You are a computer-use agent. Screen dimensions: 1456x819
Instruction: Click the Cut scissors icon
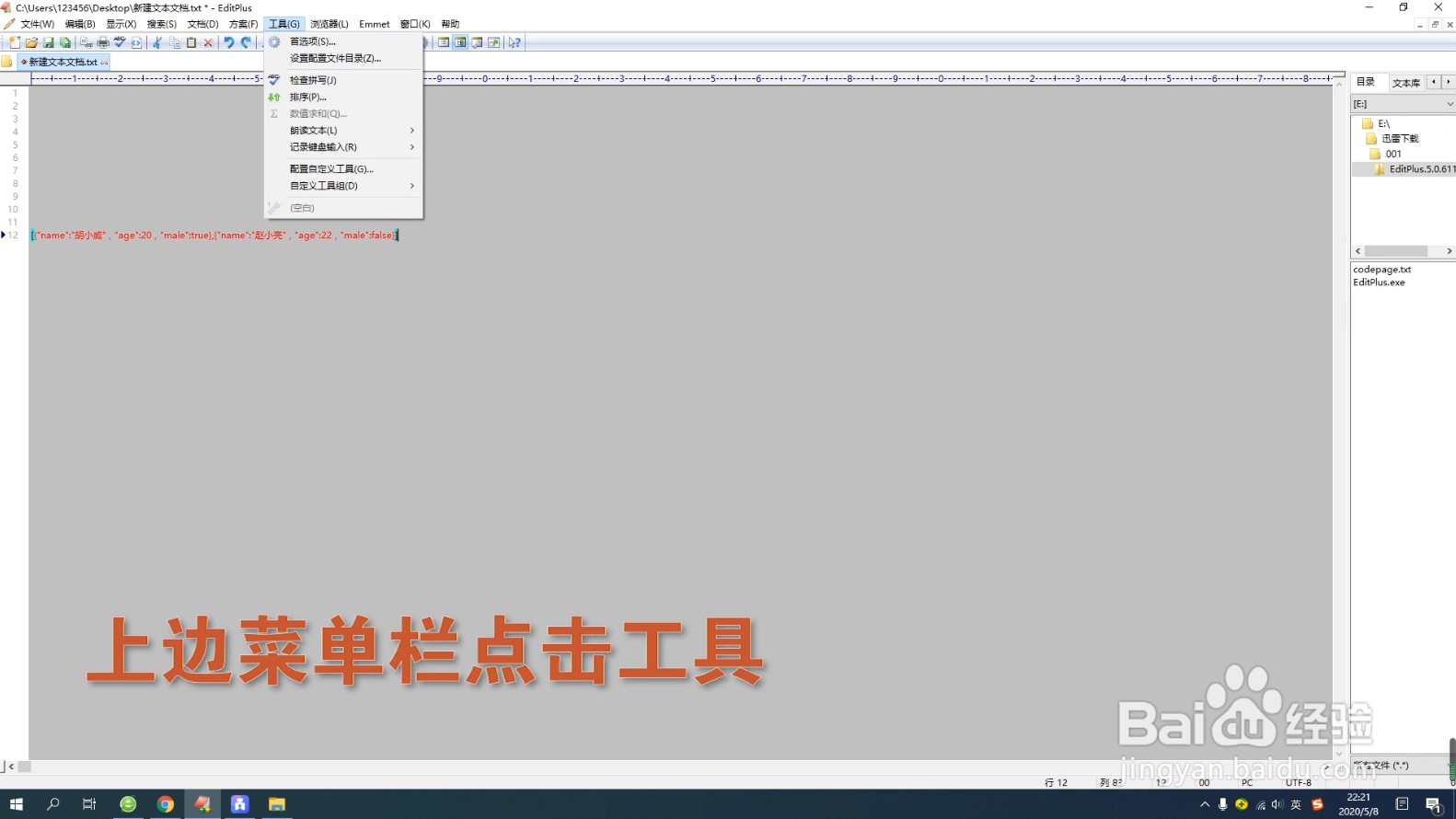(x=157, y=42)
